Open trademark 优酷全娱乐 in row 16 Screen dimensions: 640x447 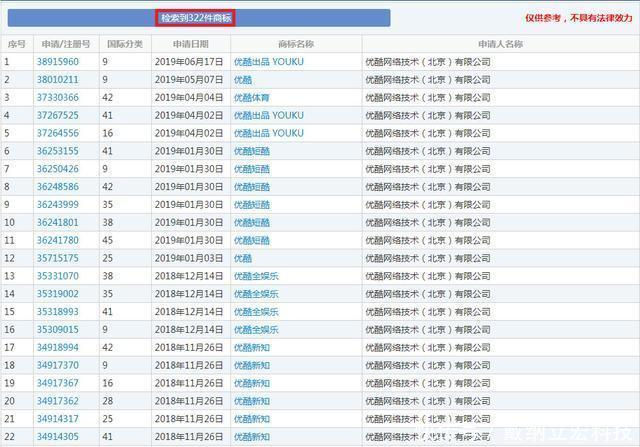256,329
